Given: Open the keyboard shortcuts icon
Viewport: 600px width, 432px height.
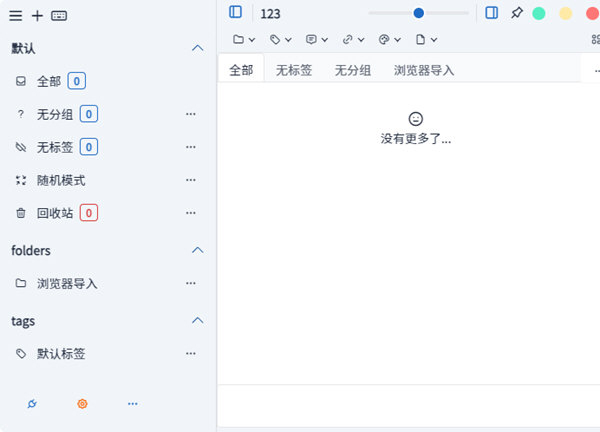Looking at the screenshot, I should 59,15.
